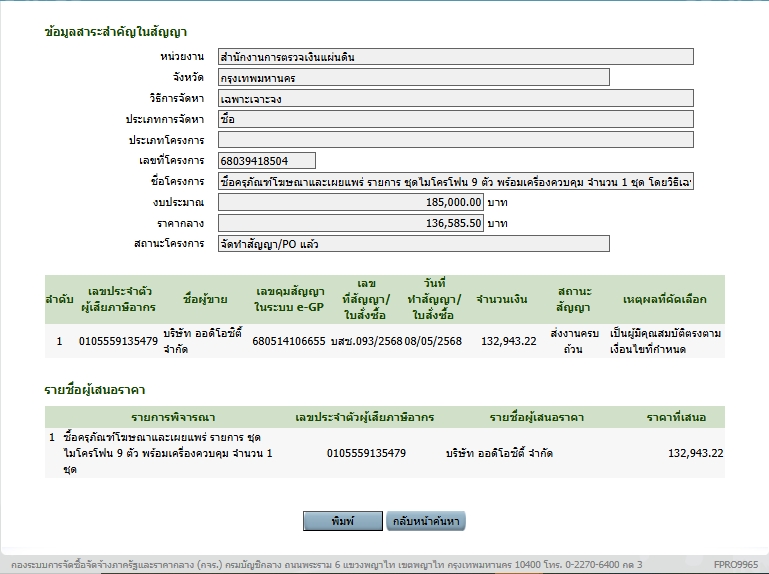The width and height of the screenshot is (769, 574).
Task: Select the เลขที่โครงการ field 68039418504
Action: pyautogui.click(x=266, y=160)
